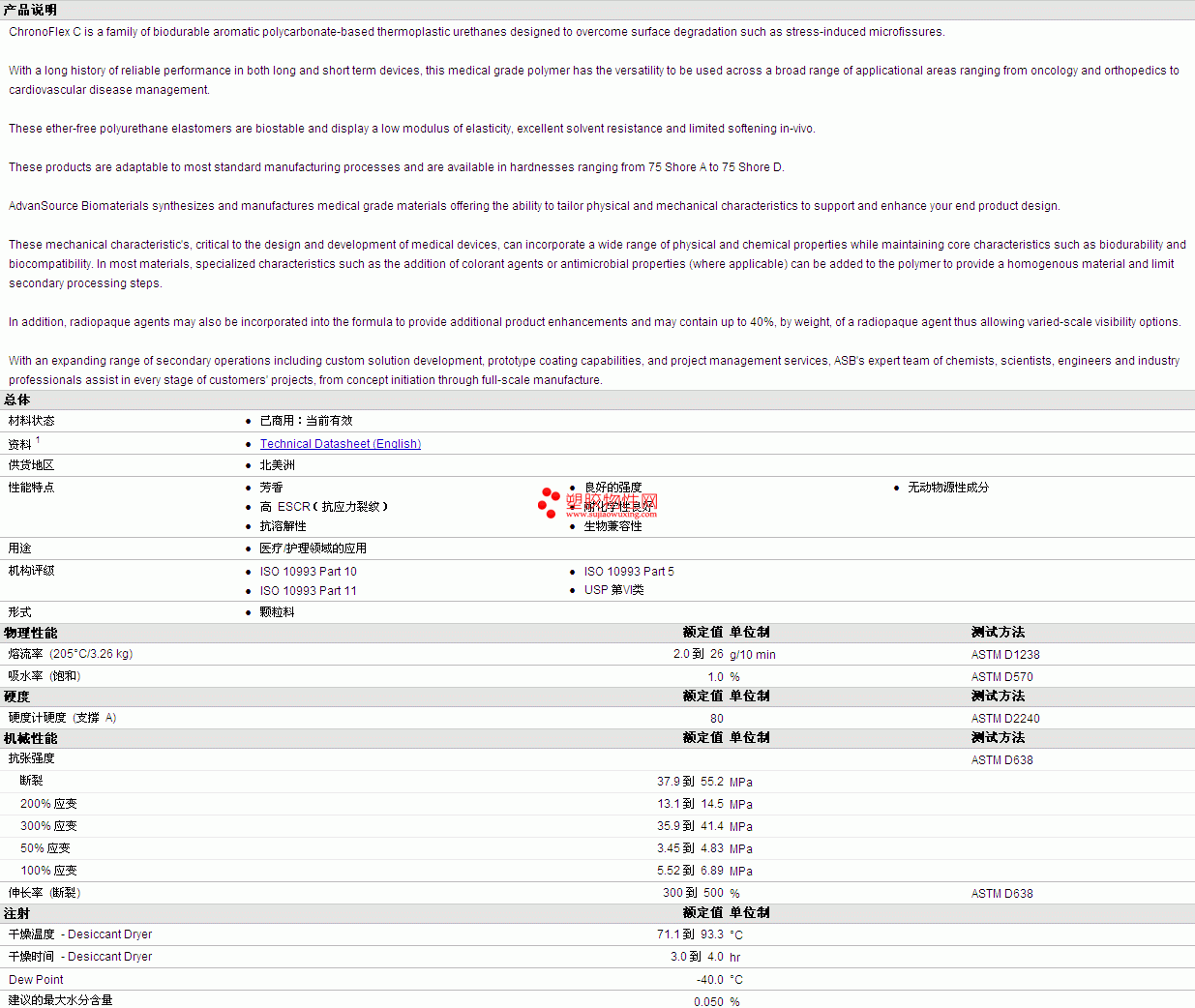1195x1008 pixels.
Task: Select the 100% 应变 row label
Action: [x=48, y=871]
